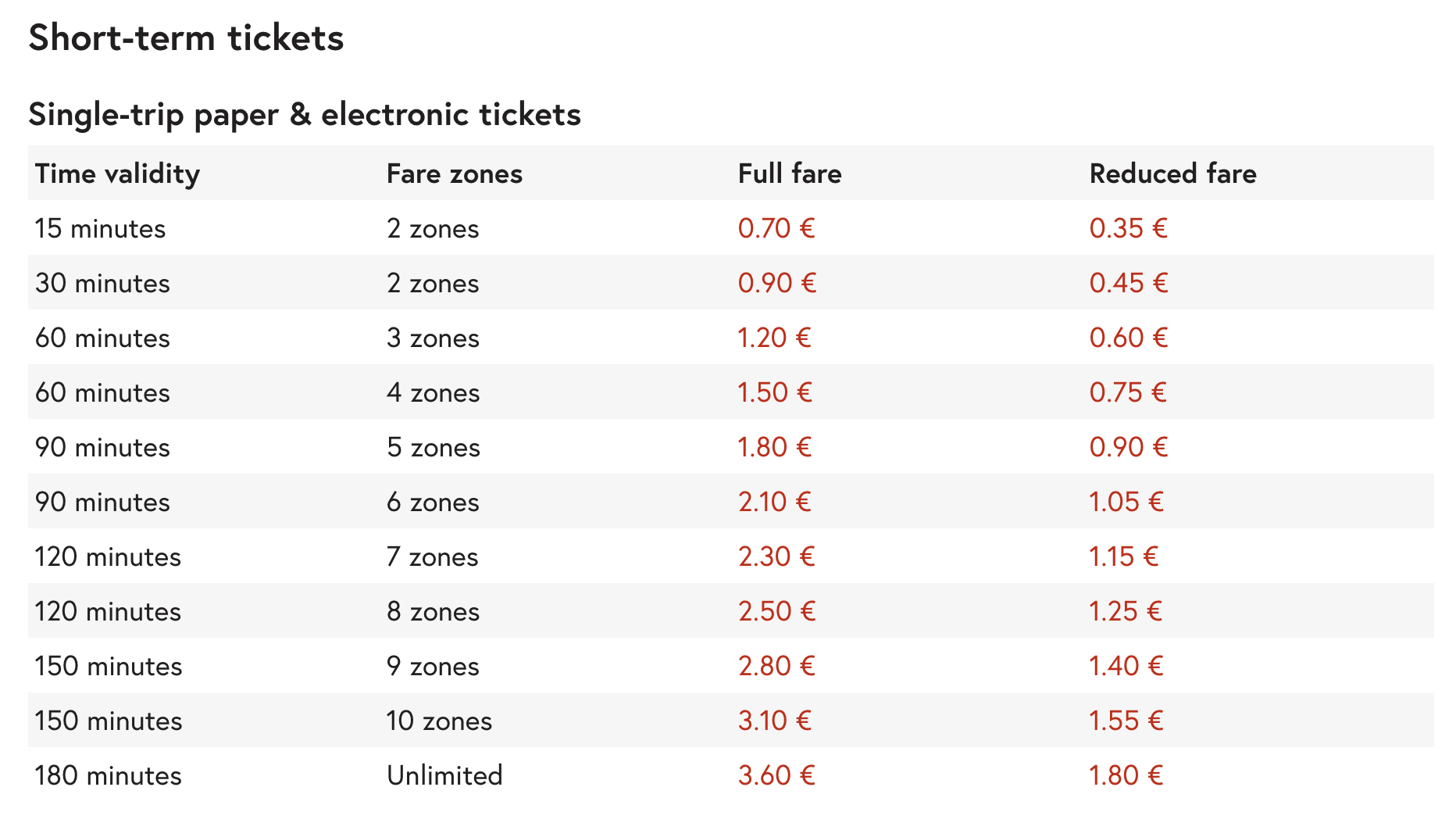Click the "8 zones" fare zone cell
The height and width of the screenshot is (830, 1456).
(x=433, y=611)
